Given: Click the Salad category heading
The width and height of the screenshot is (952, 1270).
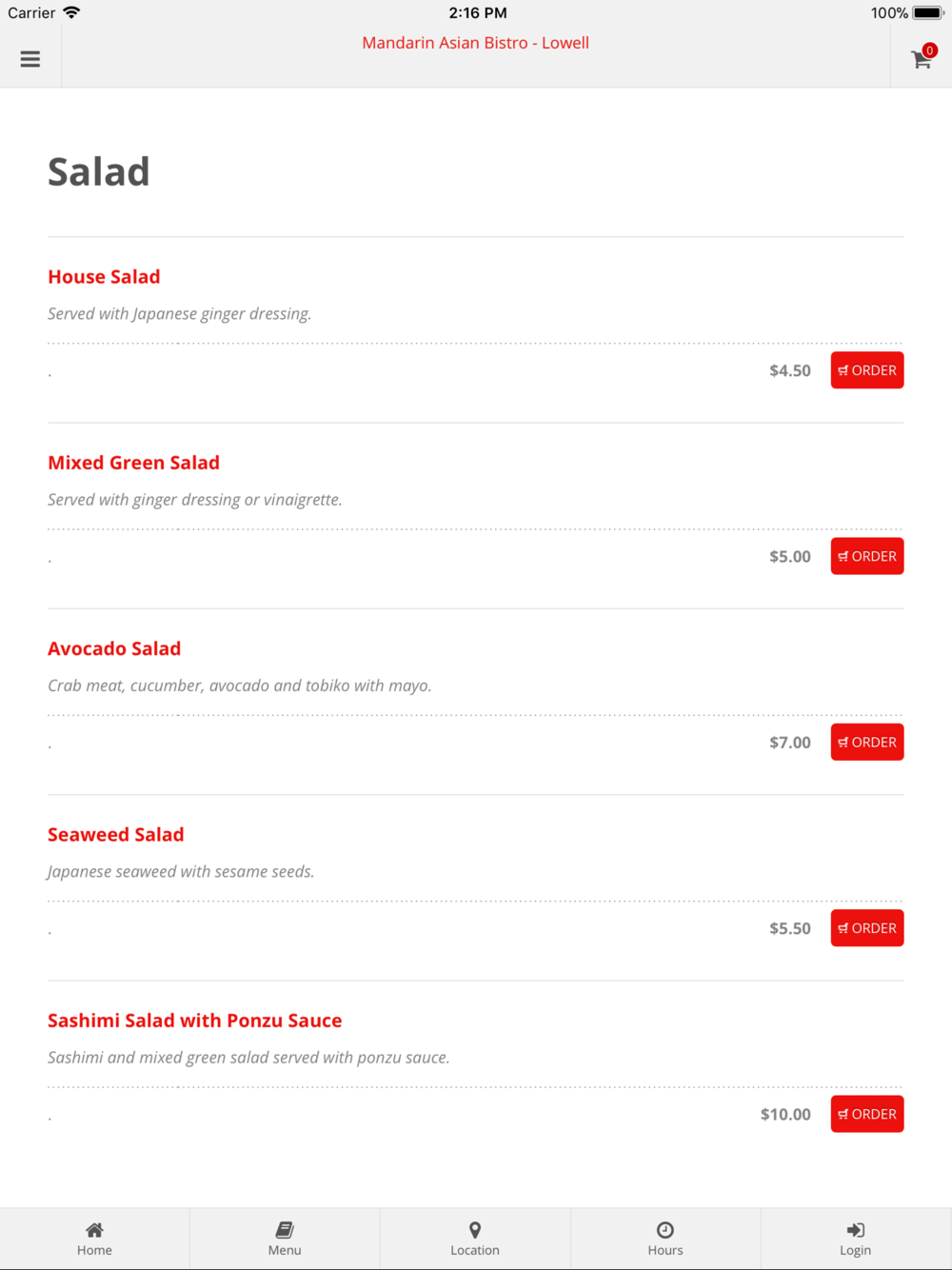Looking at the screenshot, I should tap(99, 172).
